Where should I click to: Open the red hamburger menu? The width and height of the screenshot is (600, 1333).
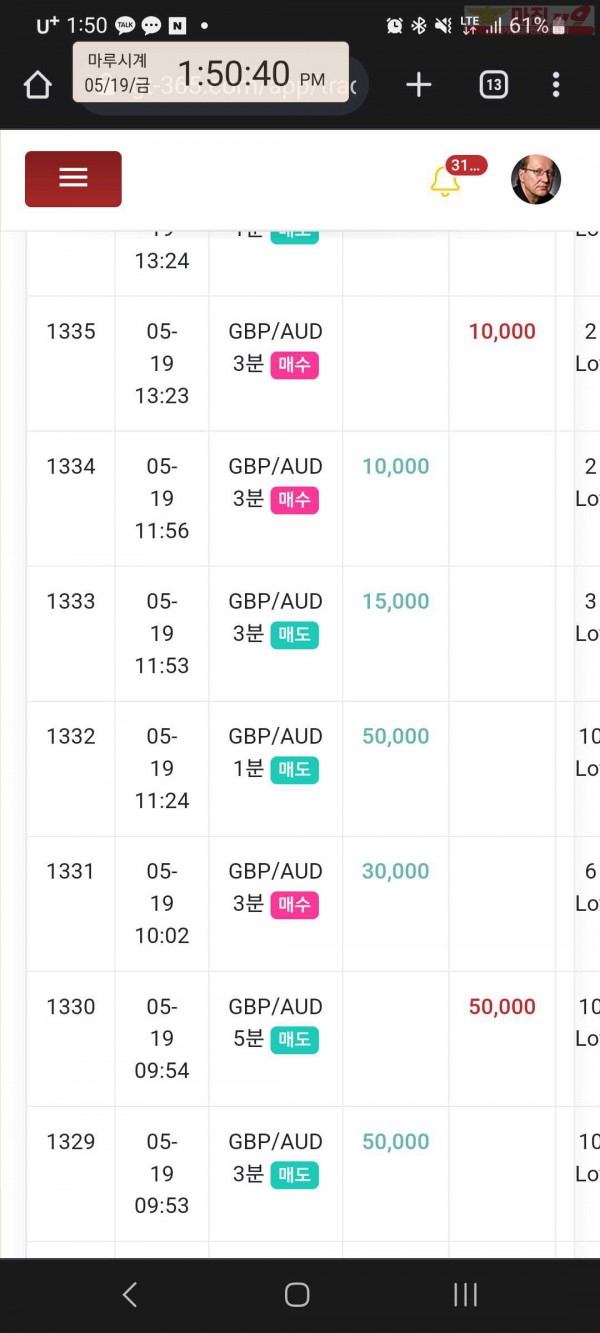(73, 179)
